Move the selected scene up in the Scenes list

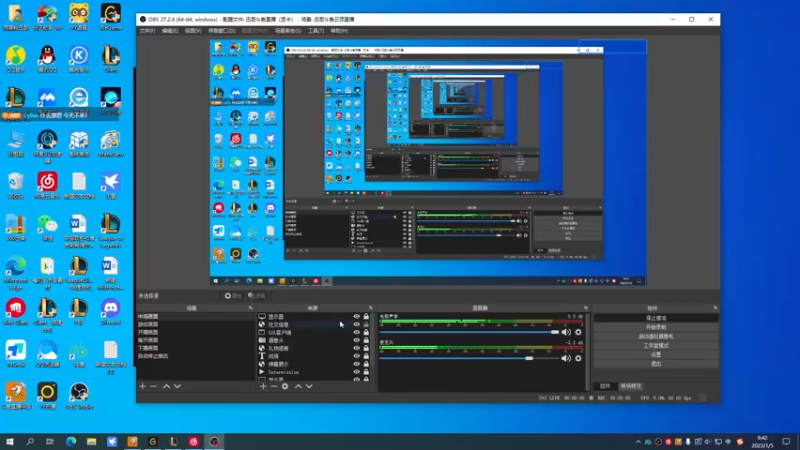166,386
